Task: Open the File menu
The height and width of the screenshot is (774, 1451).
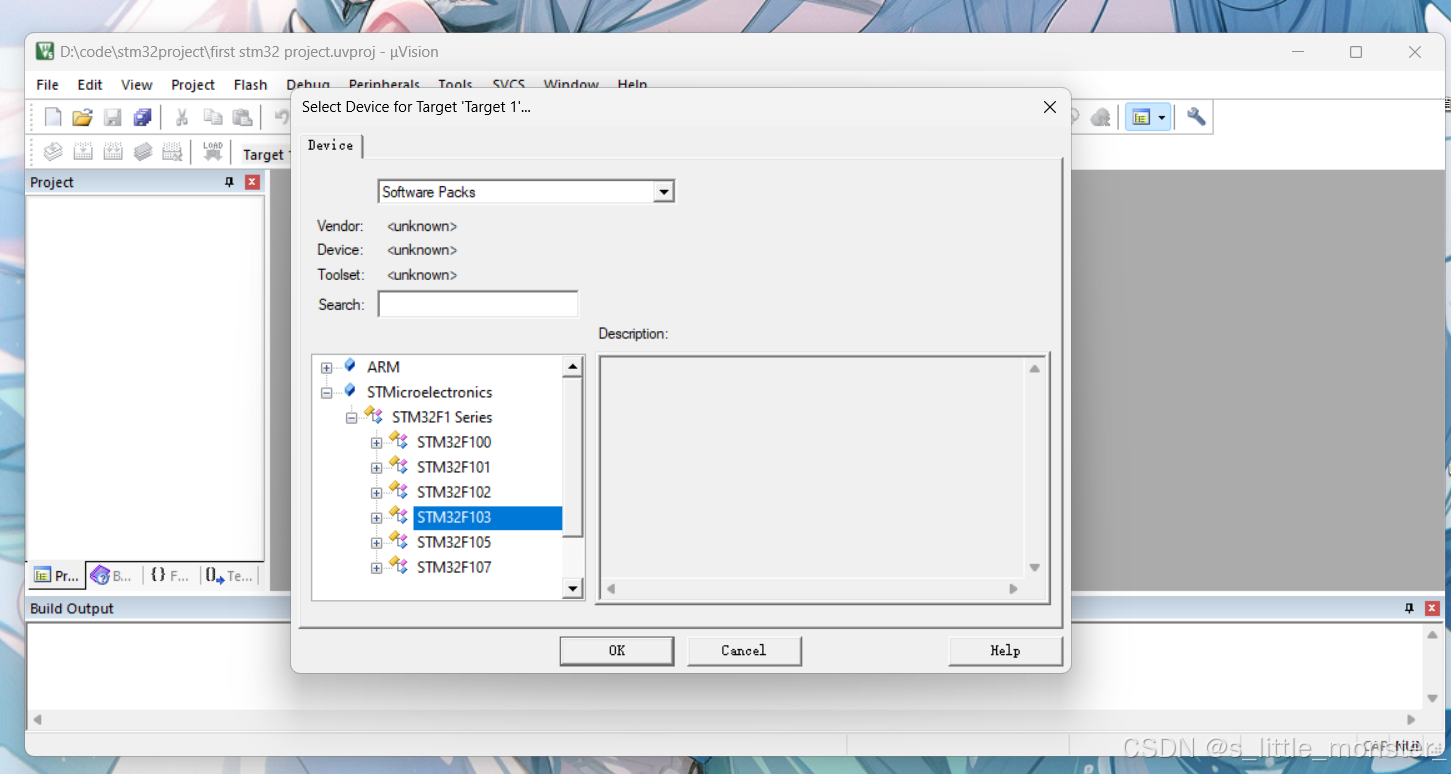Action: tap(47, 85)
